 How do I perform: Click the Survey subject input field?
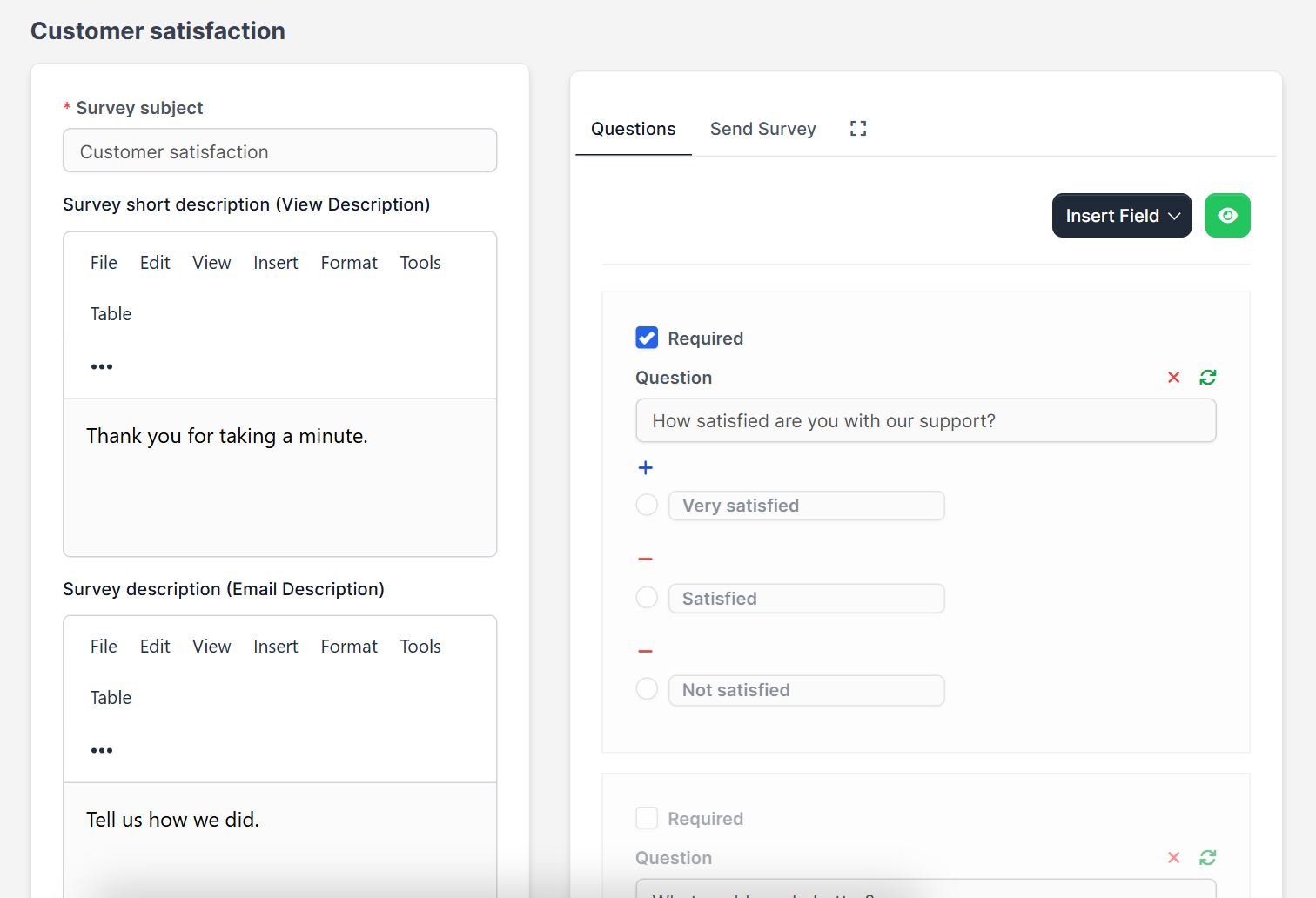[280, 151]
